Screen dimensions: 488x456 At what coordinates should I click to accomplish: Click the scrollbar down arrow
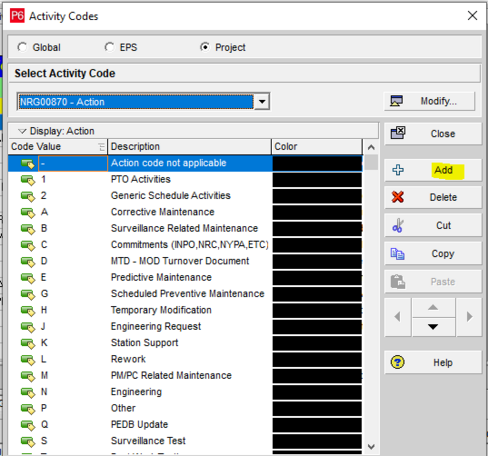371,447
